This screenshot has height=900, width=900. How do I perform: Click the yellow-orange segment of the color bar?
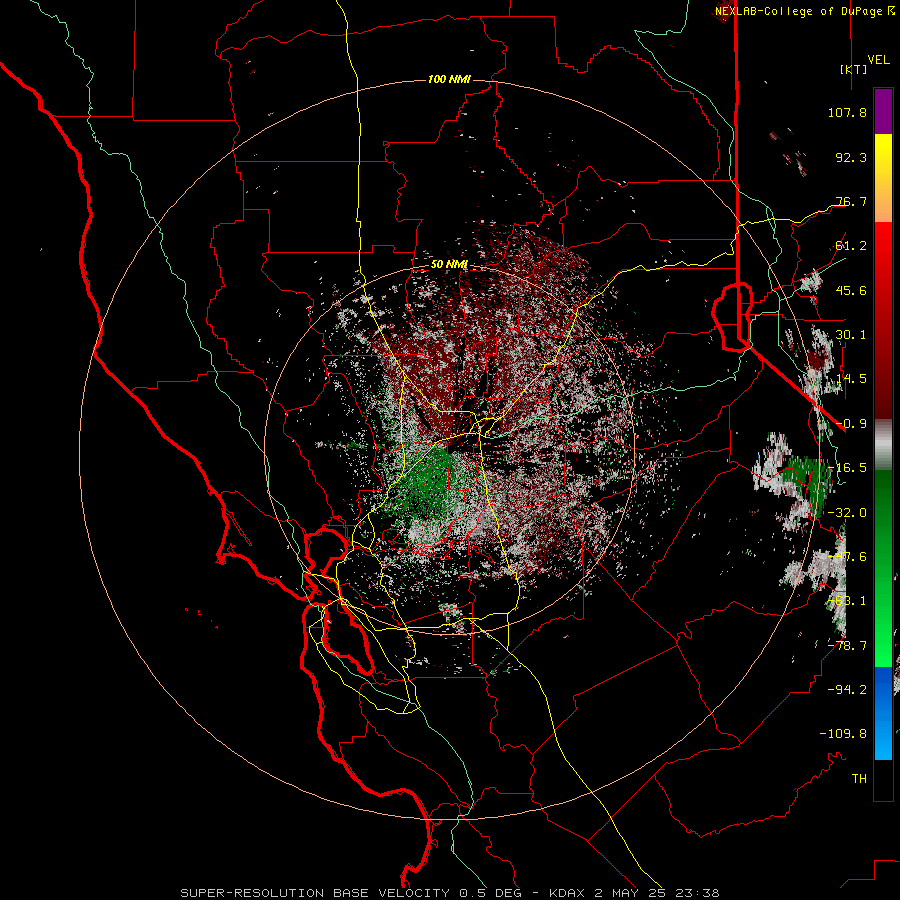[883, 178]
